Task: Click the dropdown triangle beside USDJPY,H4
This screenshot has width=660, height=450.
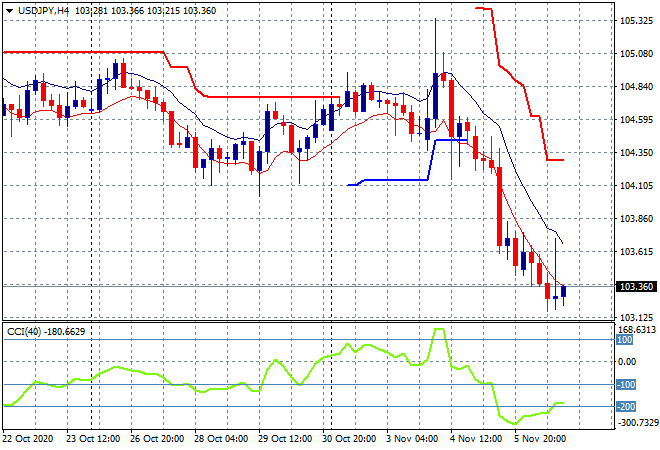Action: point(9,9)
